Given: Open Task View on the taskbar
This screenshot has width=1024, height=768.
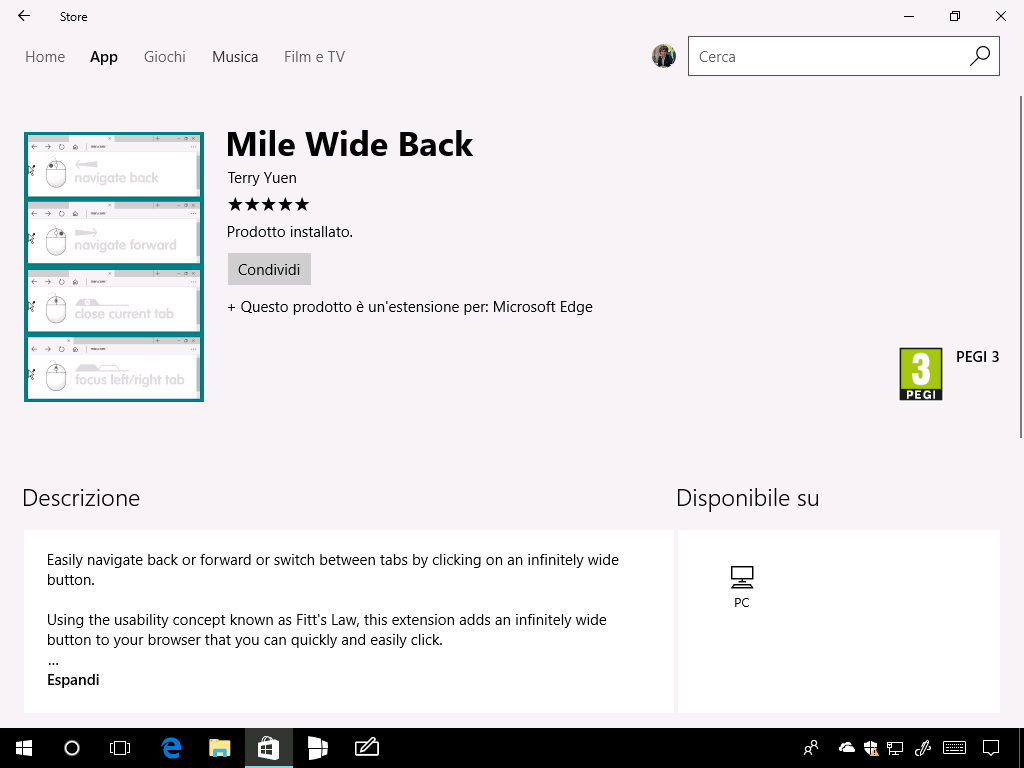Looking at the screenshot, I should click(120, 748).
